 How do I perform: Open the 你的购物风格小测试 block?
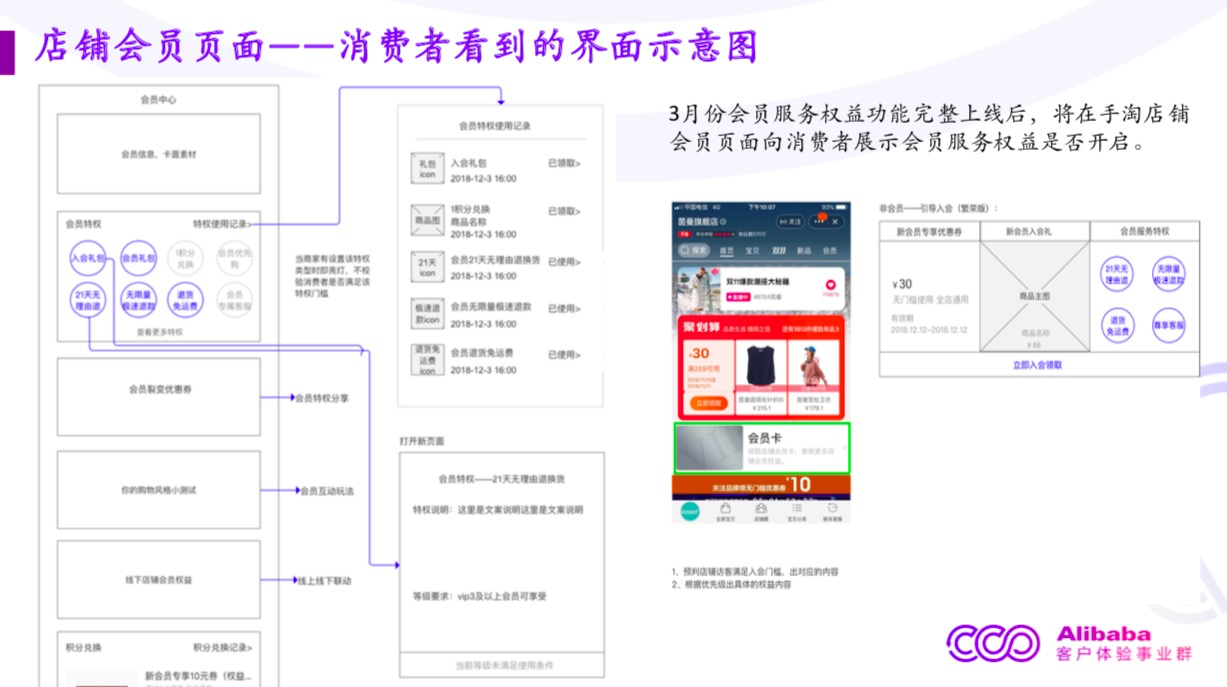[x=158, y=490]
